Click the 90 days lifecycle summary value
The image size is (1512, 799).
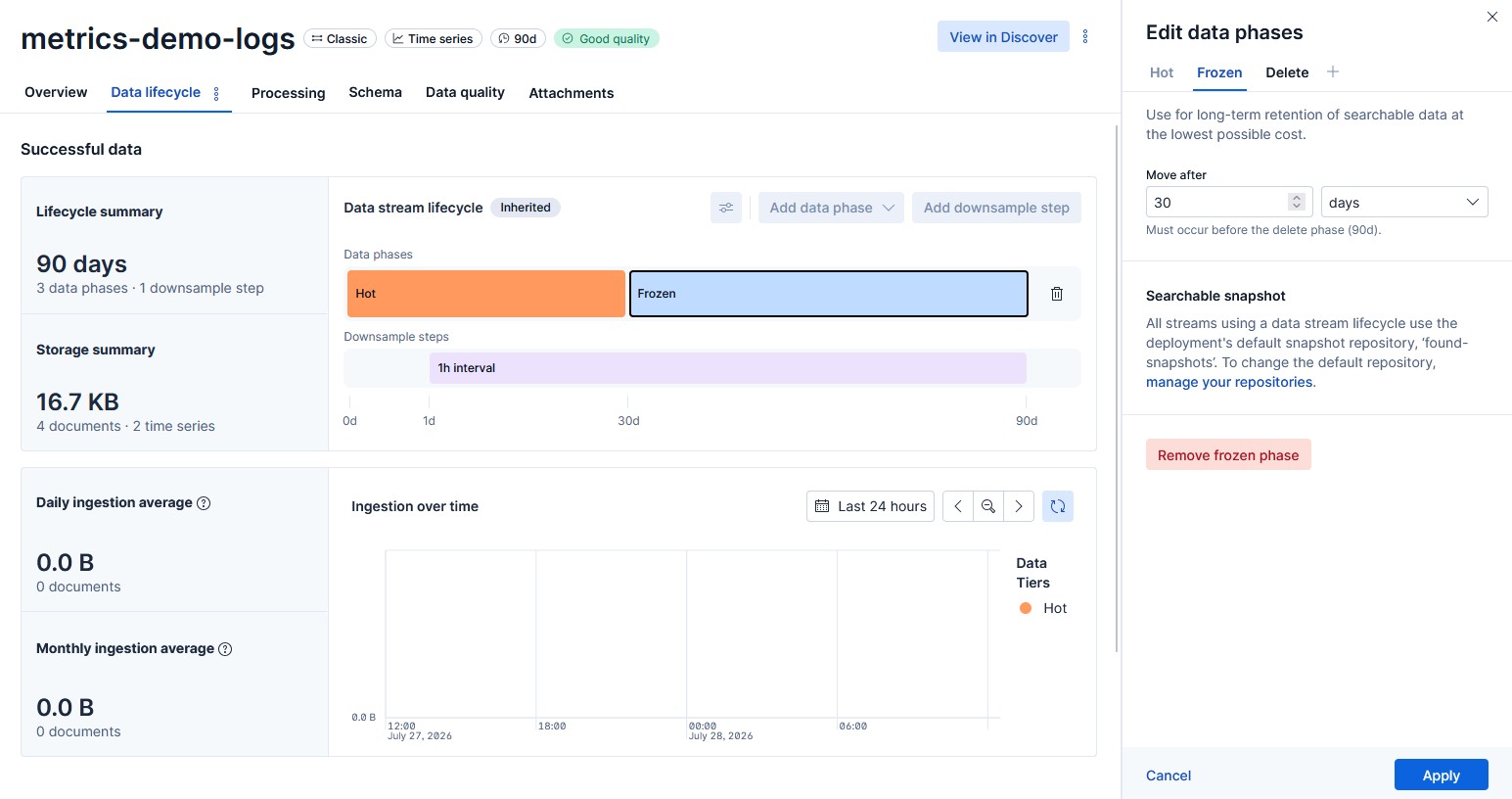[x=82, y=263]
